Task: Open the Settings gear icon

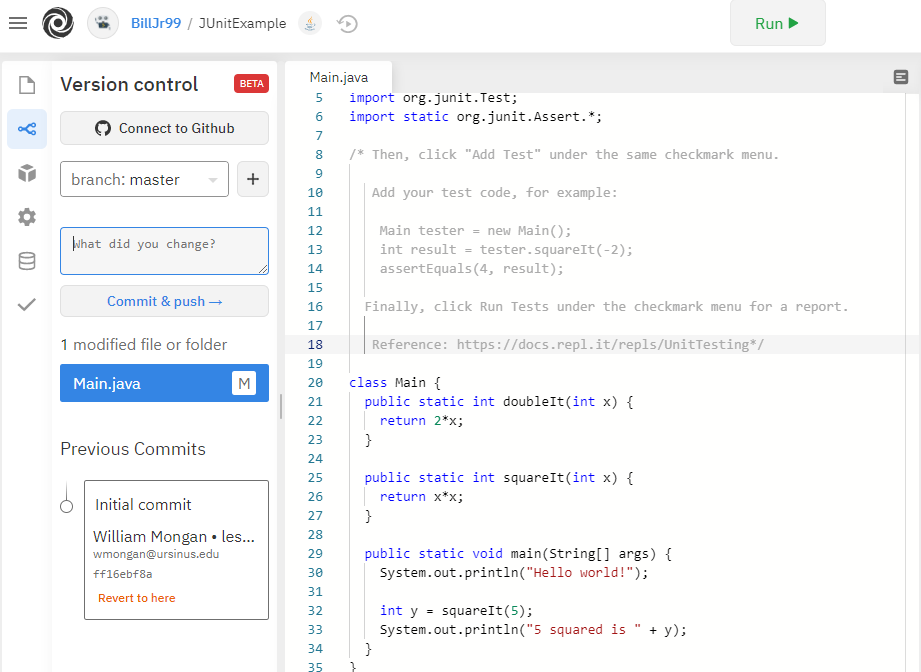Action: 27,217
